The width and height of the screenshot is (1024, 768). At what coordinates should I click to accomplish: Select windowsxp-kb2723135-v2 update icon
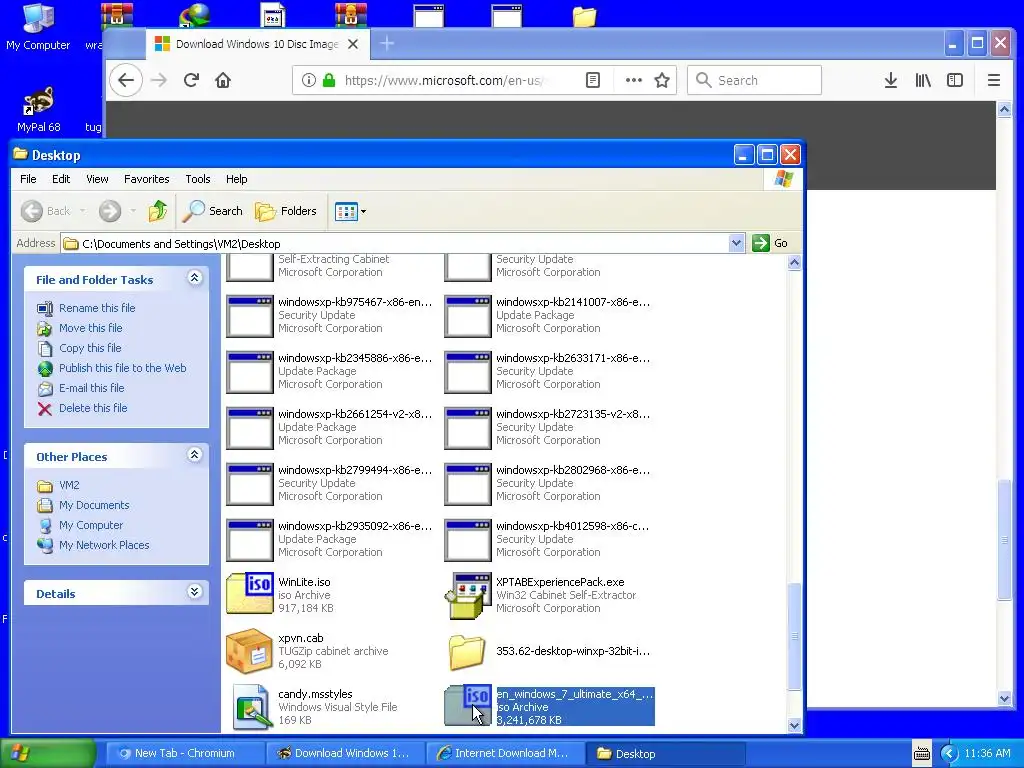468,428
